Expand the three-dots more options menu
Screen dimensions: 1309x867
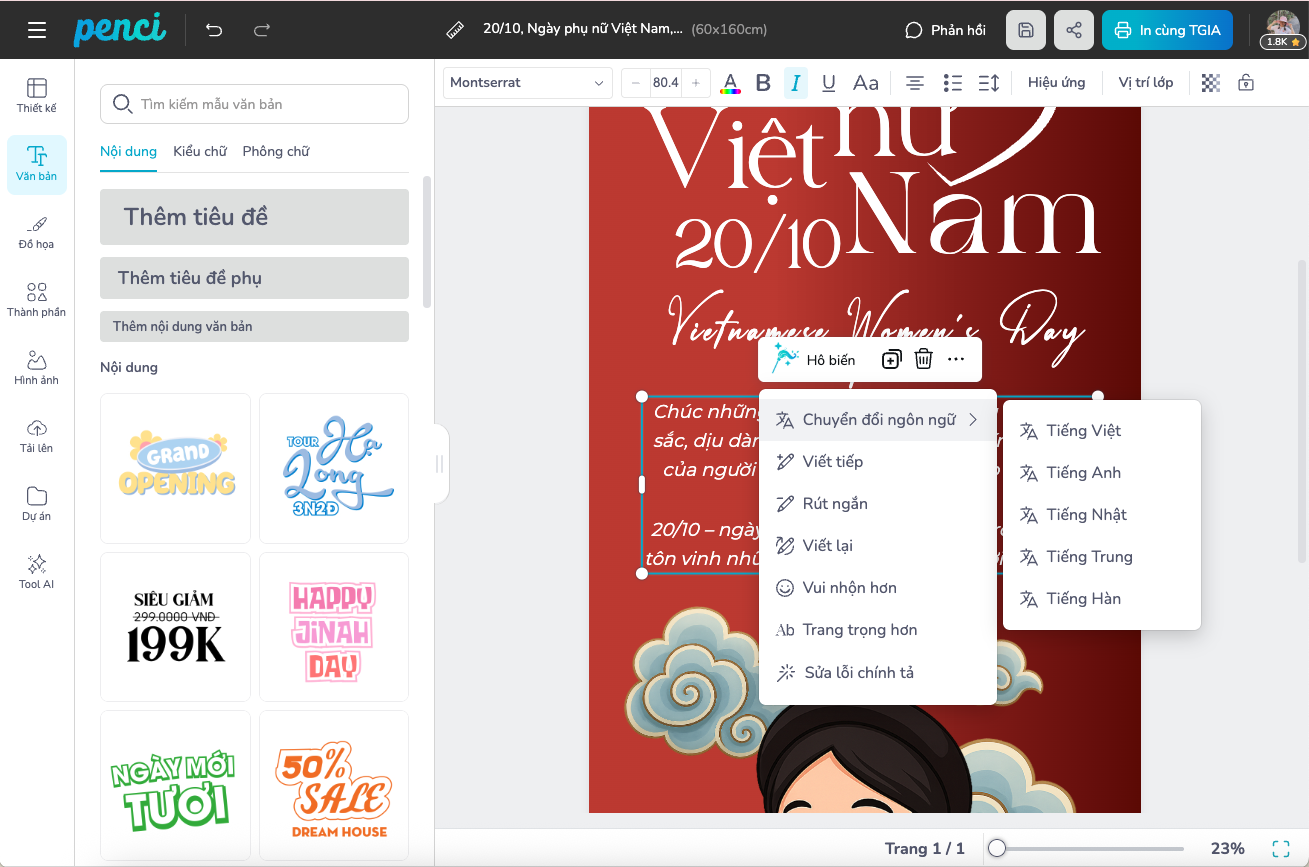(956, 359)
